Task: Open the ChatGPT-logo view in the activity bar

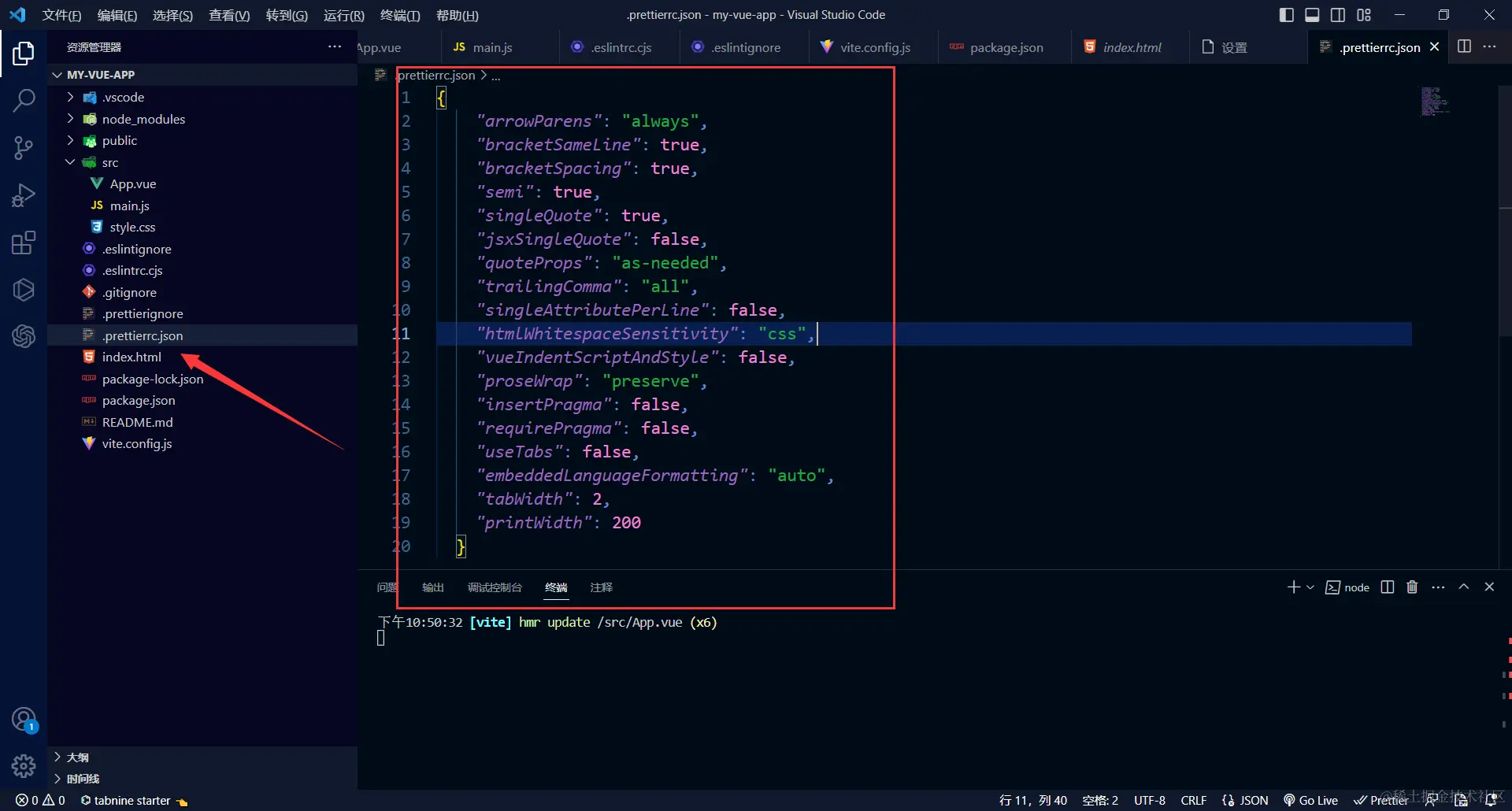Action: [x=24, y=336]
